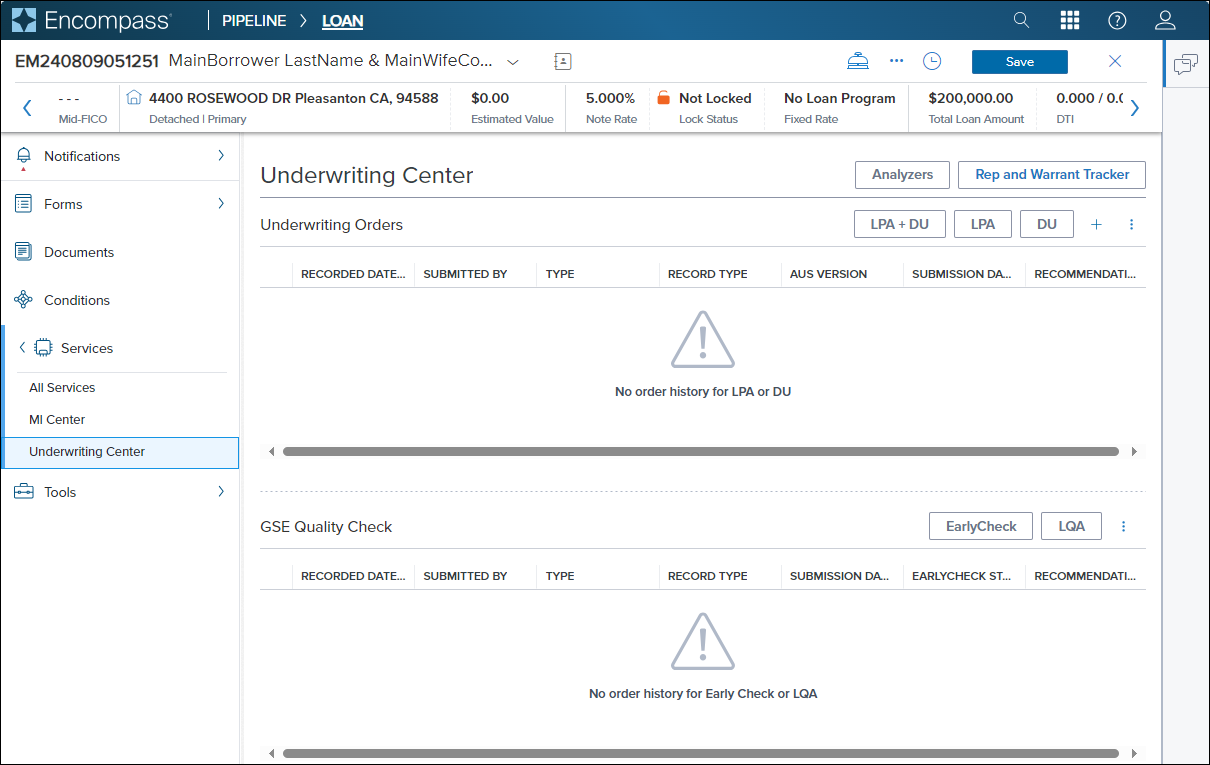Open the loan history clock icon

click(932, 62)
